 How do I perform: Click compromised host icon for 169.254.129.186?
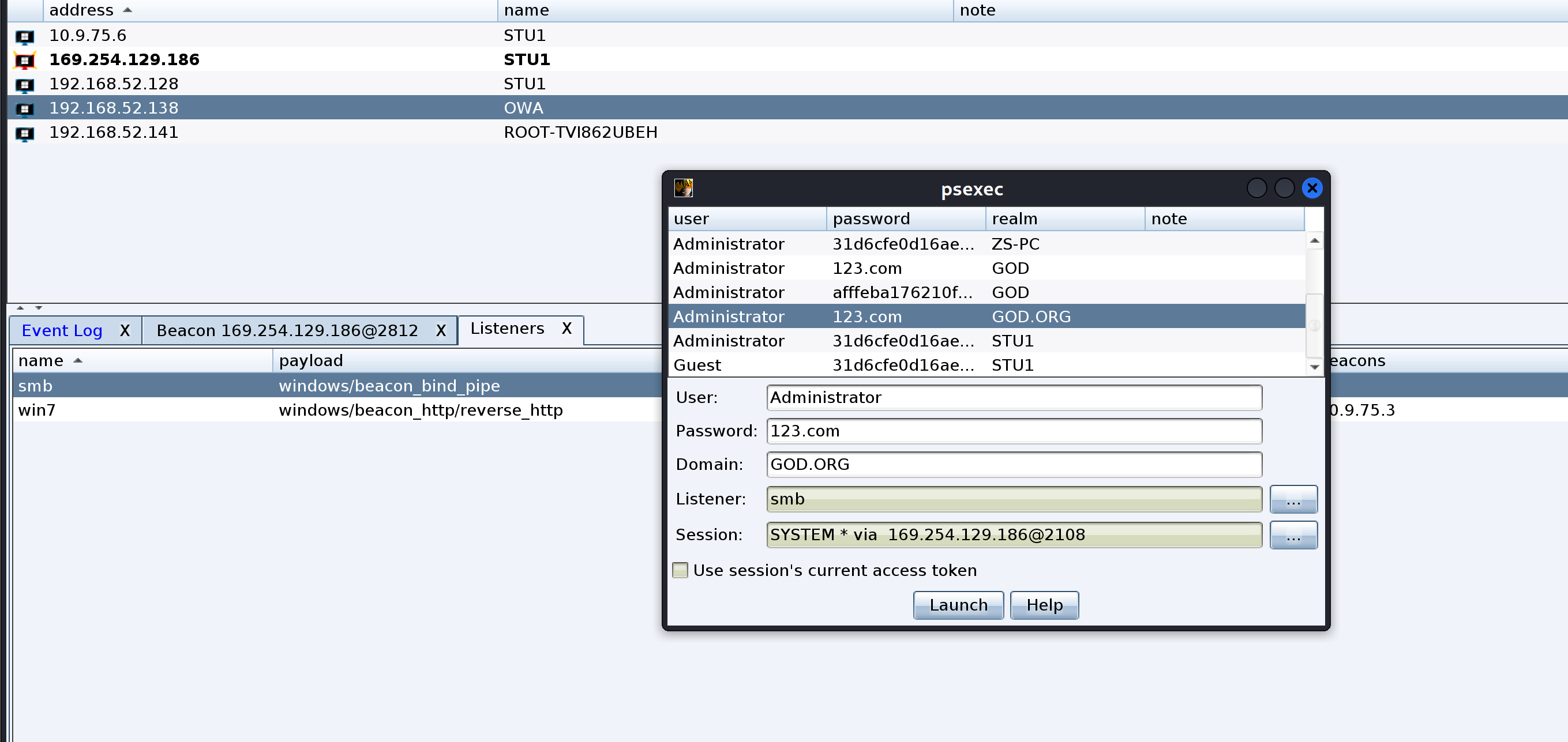click(x=25, y=60)
